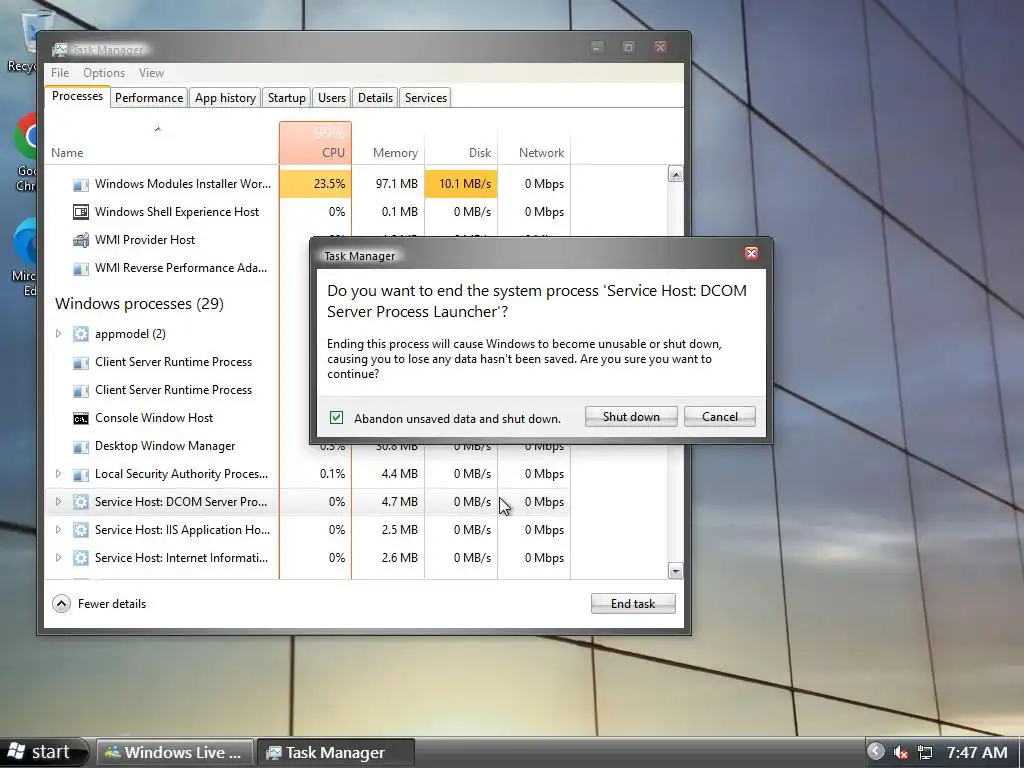Switch to the Users tab

(x=332, y=98)
